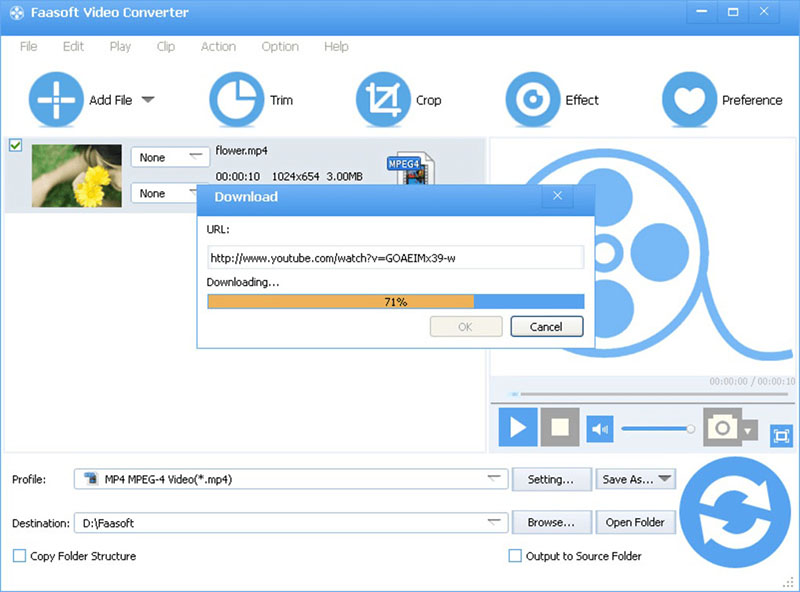
Task: Open the Preference icon
Action: click(x=687, y=100)
